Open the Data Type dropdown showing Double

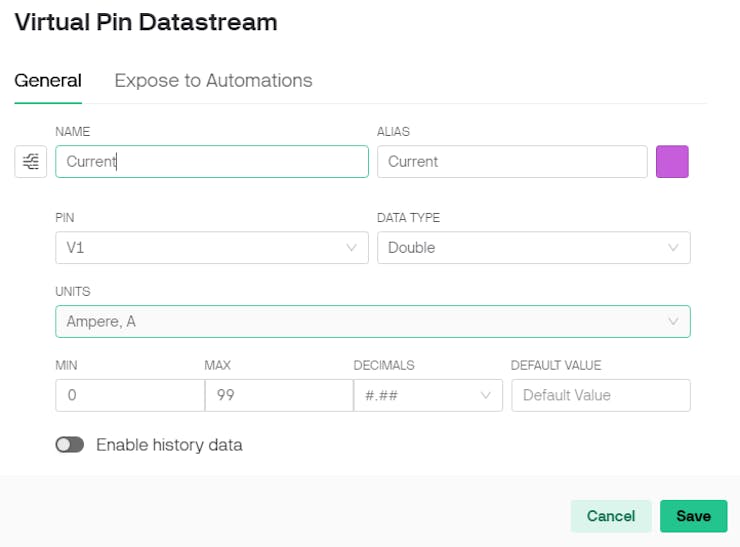point(520,247)
